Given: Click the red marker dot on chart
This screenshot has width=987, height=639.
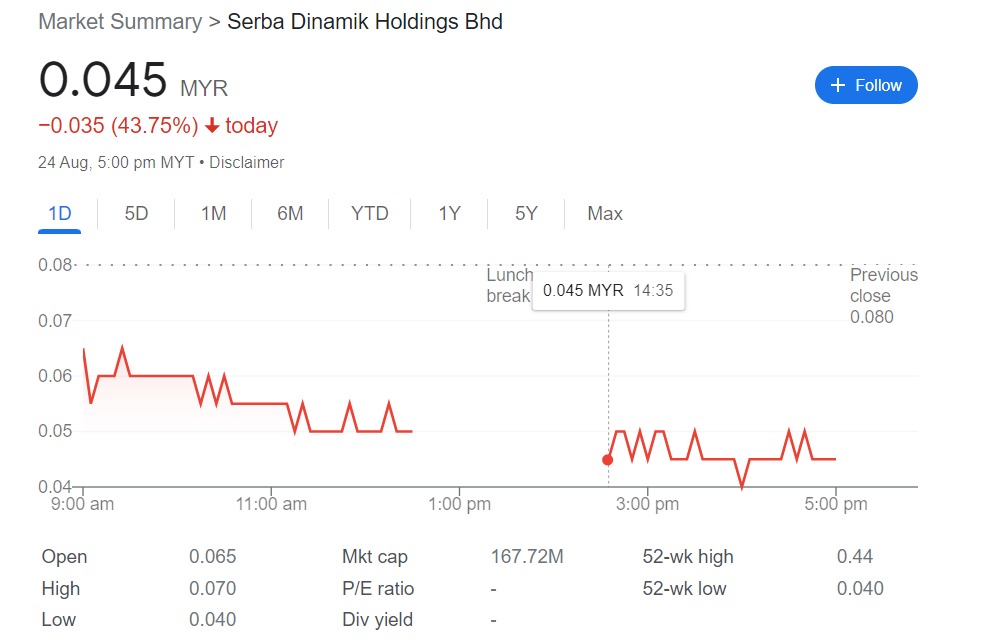Looking at the screenshot, I should [x=607, y=460].
